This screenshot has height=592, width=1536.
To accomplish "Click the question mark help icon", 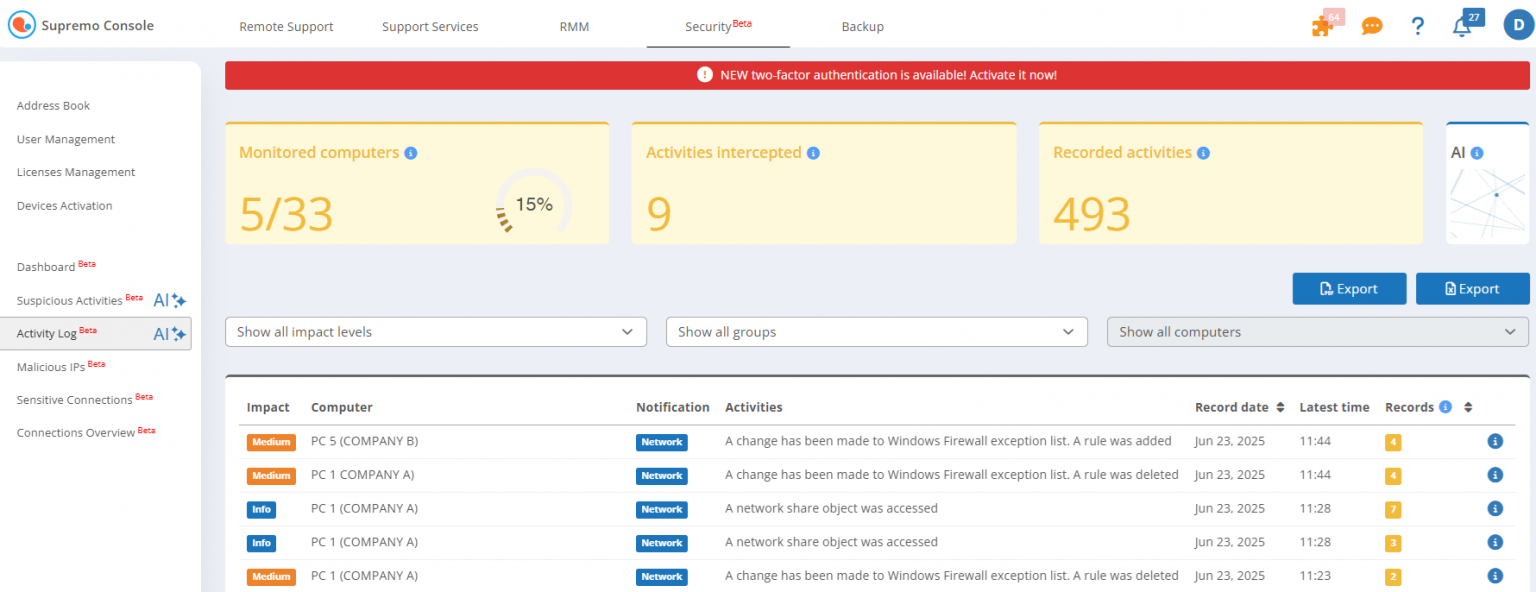I will point(1417,26).
